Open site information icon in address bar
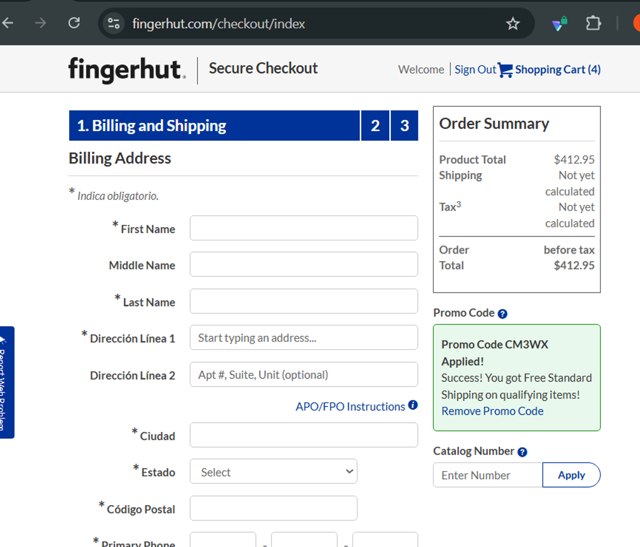 (x=113, y=23)
